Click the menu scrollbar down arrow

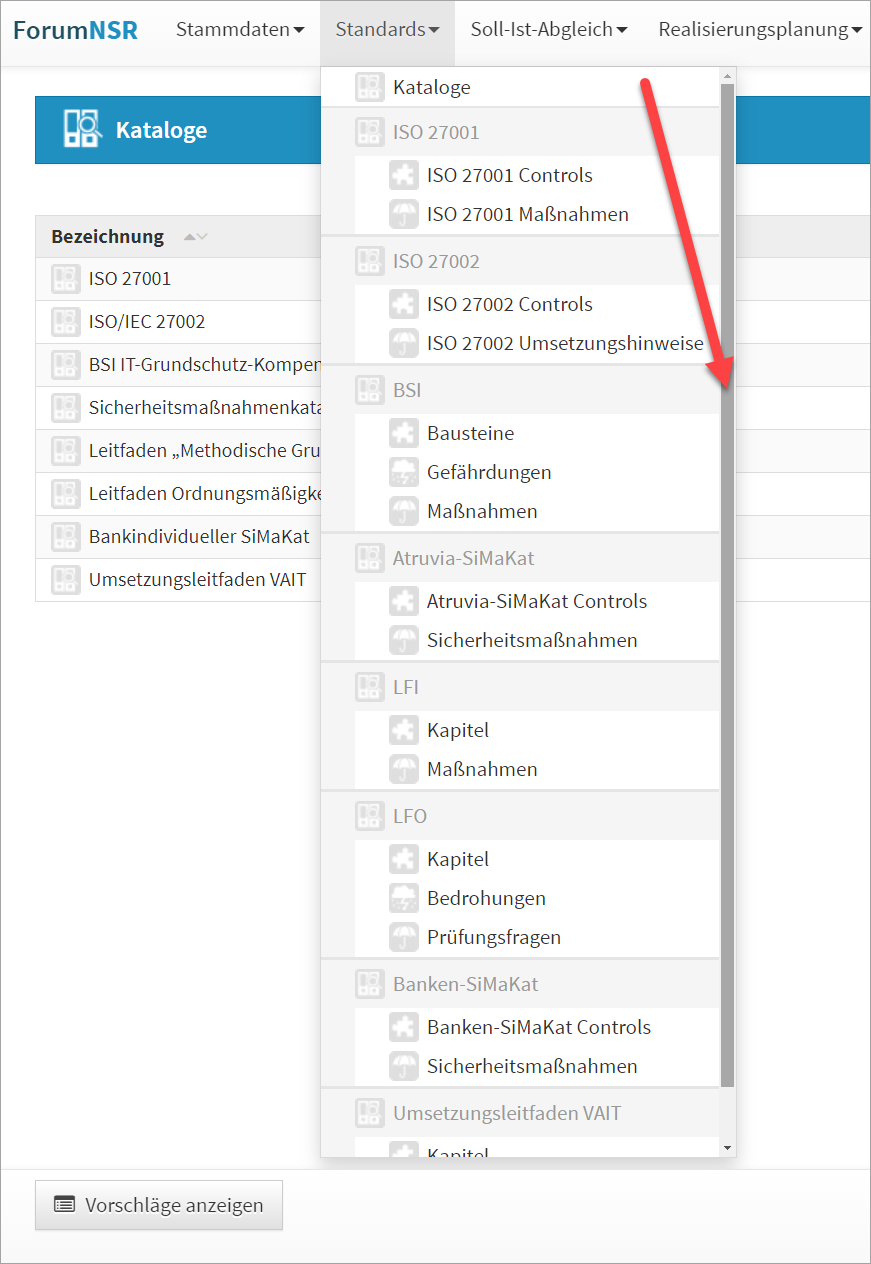[728, 1147]
